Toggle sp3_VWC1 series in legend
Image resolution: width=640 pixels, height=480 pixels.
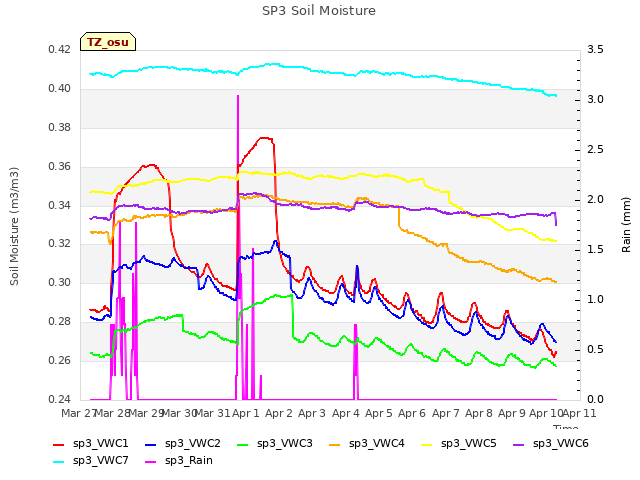91,444
